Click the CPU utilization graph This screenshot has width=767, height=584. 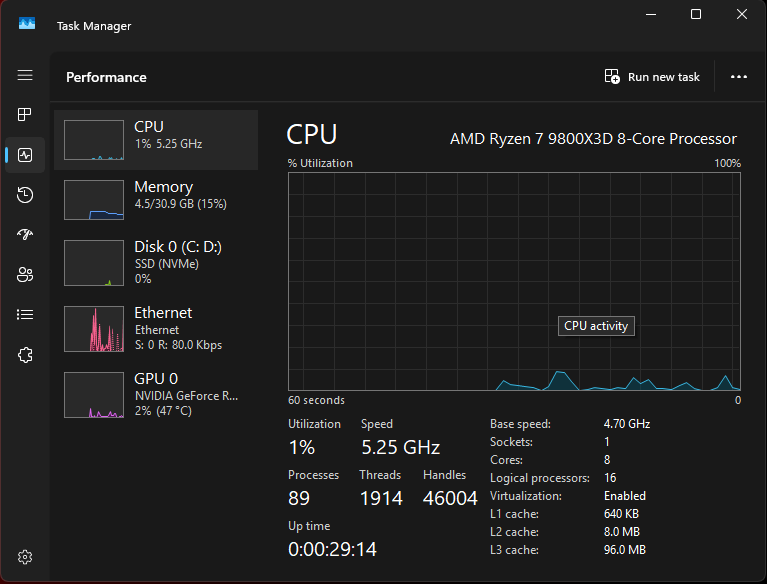[514, 281]
